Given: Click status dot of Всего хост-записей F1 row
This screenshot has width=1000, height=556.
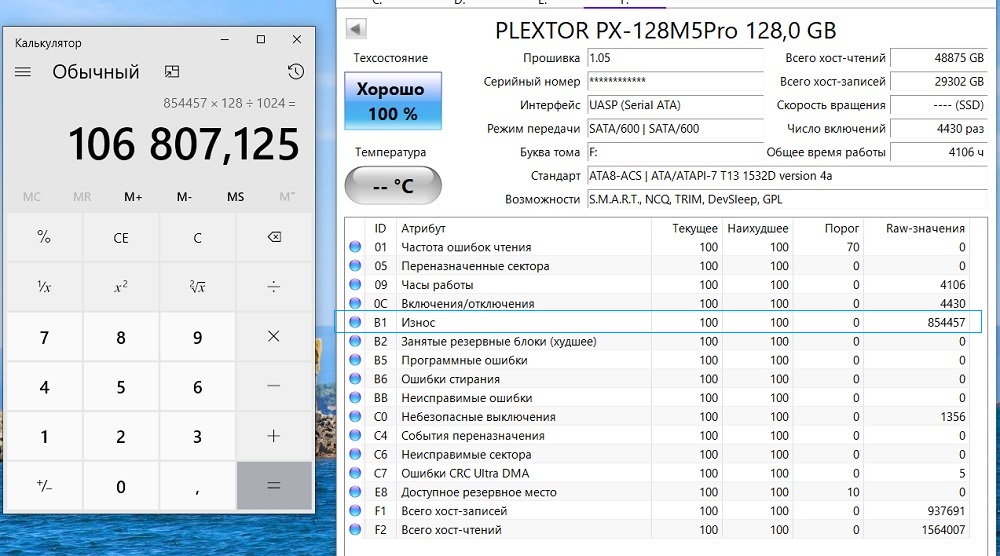Looking at the screenshot, I should (355, 511).
